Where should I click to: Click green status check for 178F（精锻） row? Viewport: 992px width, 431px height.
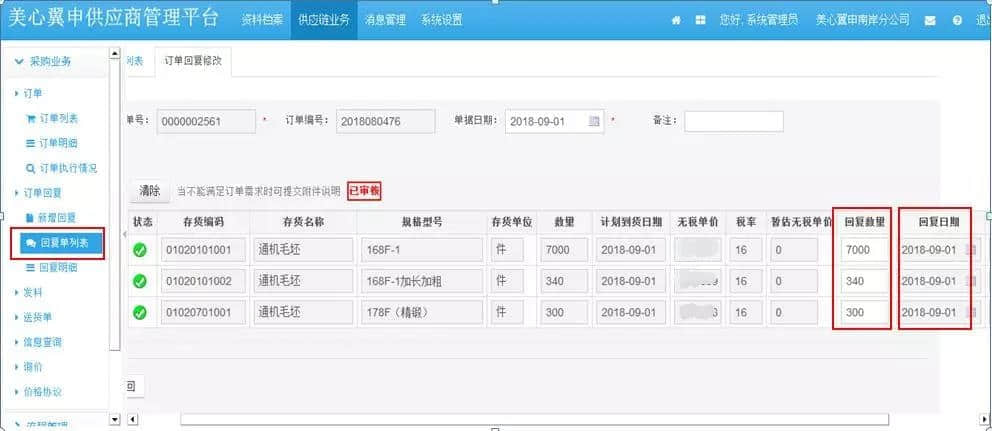click(x=140, y=313)
